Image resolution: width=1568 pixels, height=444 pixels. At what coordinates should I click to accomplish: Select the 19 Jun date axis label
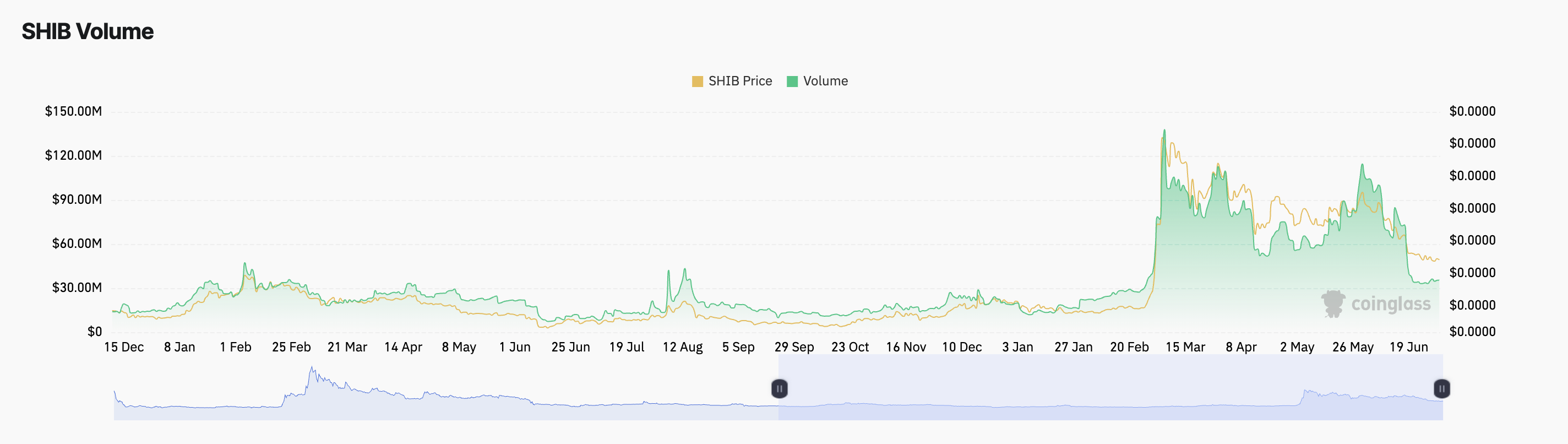click(x=1408, y=347)
